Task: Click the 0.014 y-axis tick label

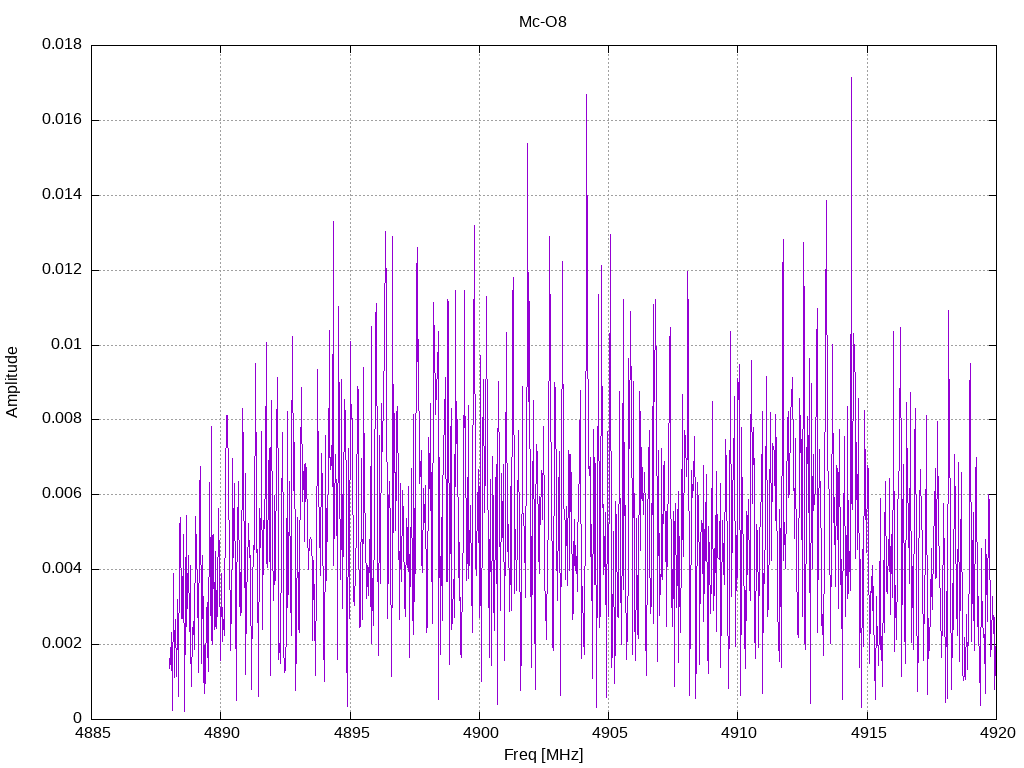Action: click(x=62, y=195)
